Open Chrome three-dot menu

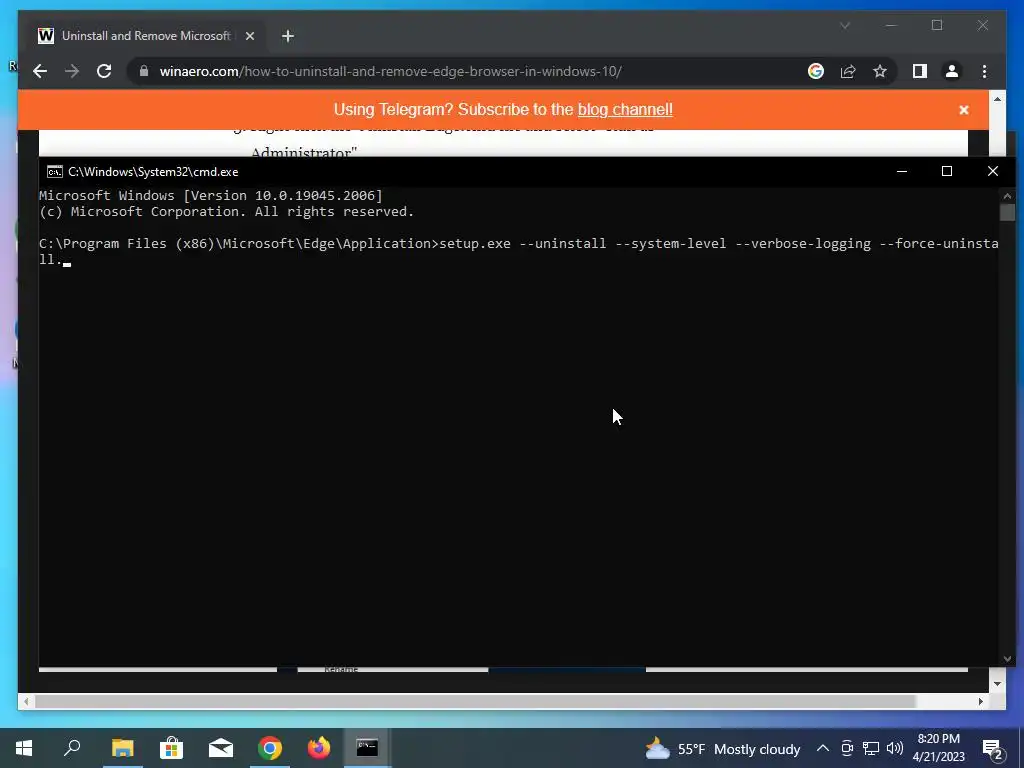(x=984, y=71)
